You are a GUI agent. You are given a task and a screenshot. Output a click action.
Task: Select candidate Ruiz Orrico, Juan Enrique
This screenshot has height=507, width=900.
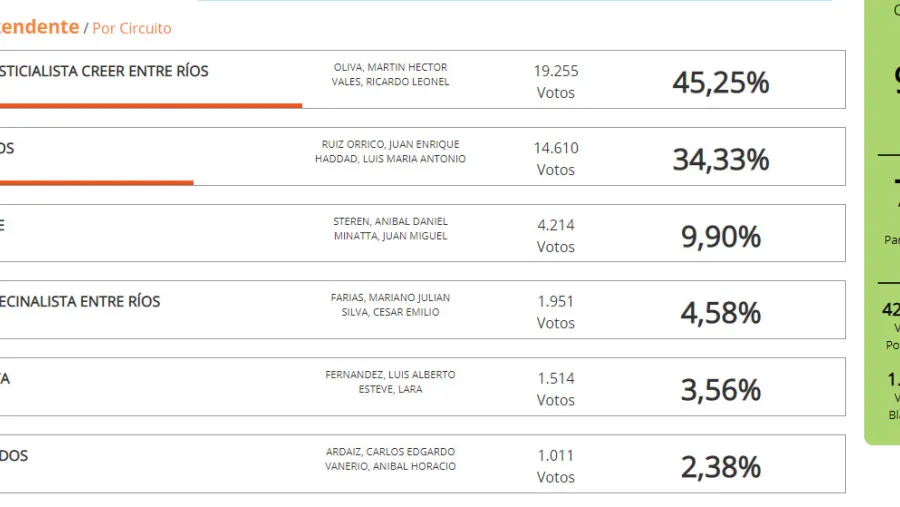tap(390, 144)
